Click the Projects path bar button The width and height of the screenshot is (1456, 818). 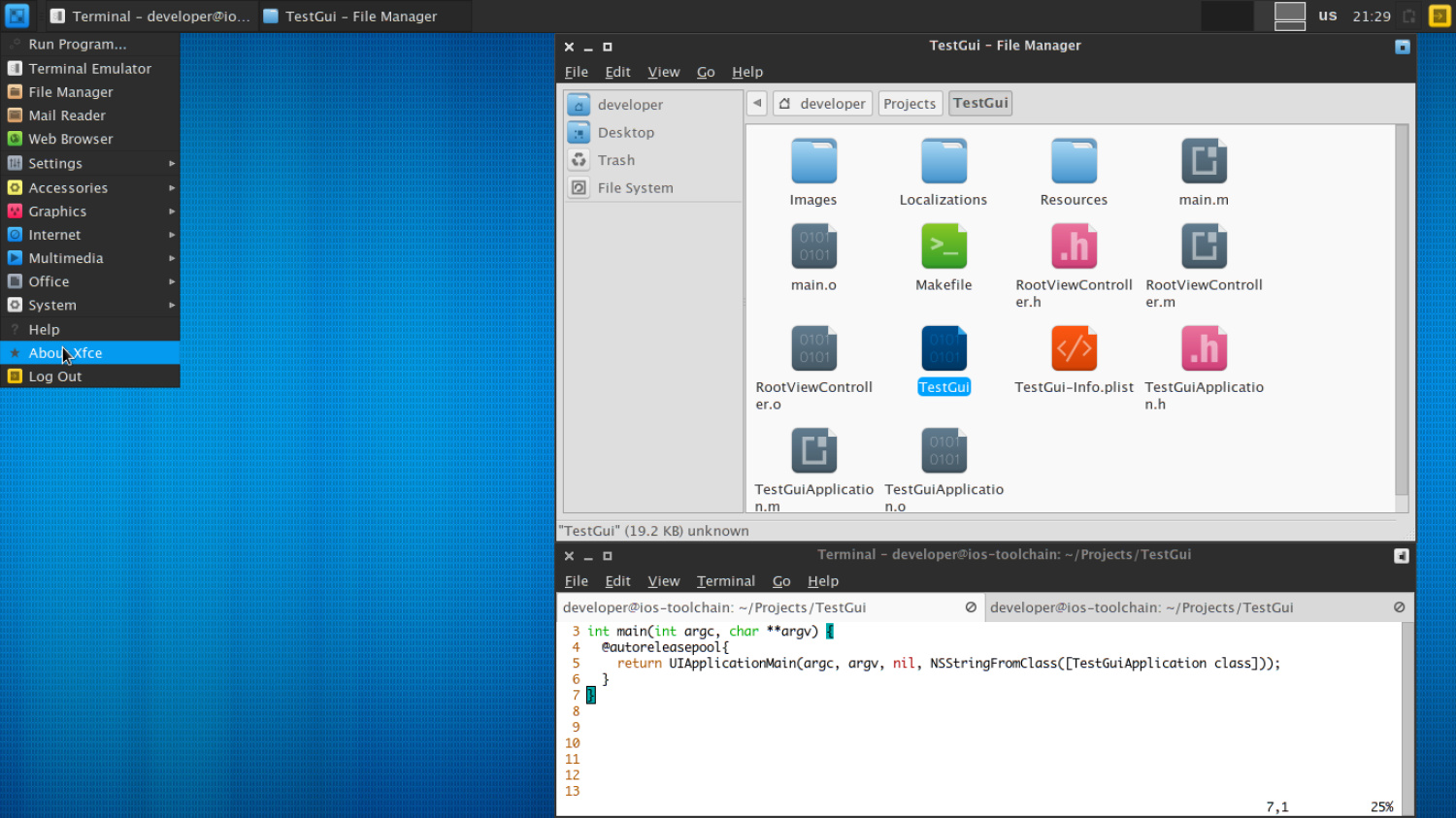(x=910, y=103)
